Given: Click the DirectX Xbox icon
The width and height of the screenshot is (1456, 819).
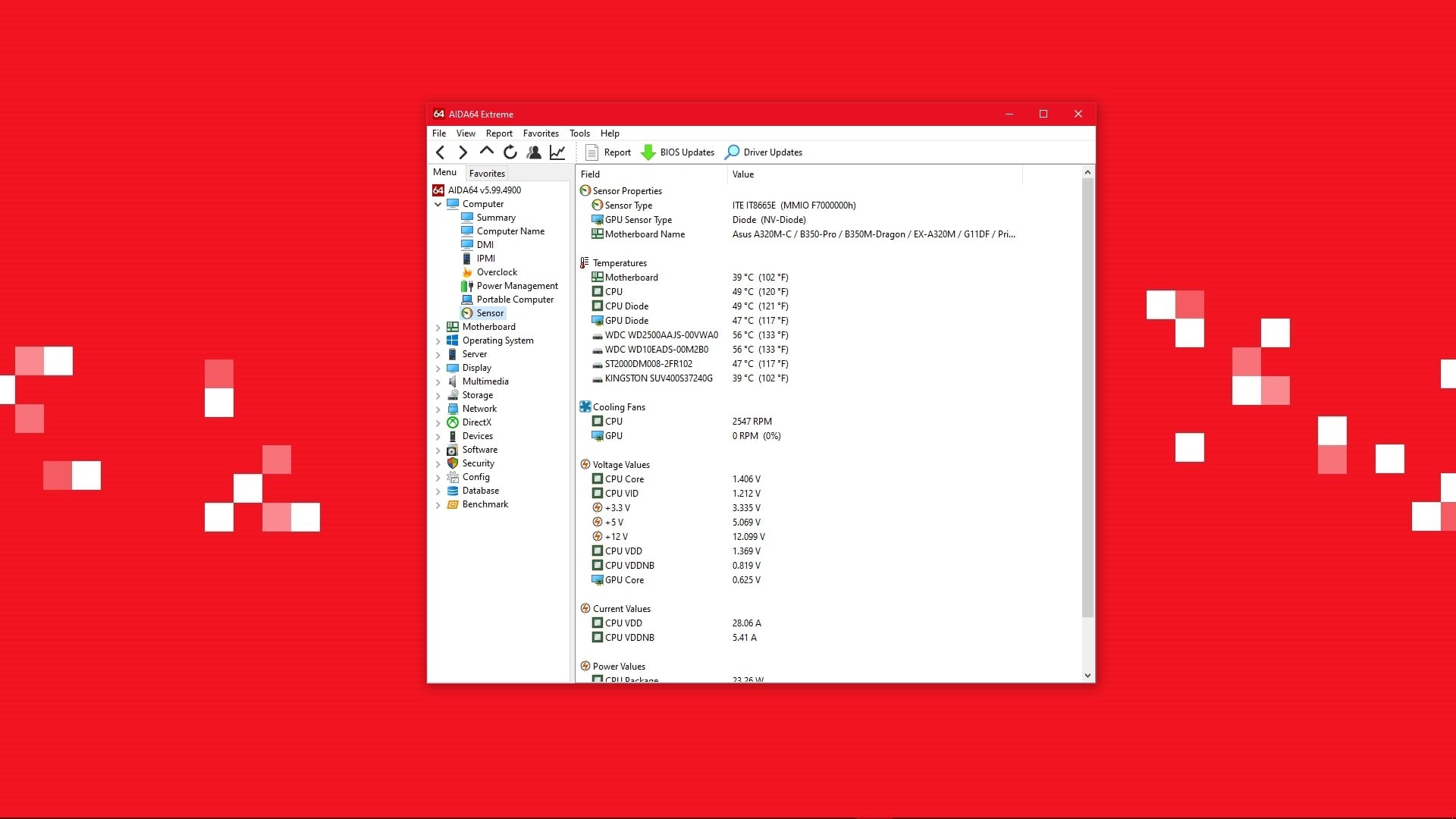Looking at the screenshot, I should [x=453, y=422].
